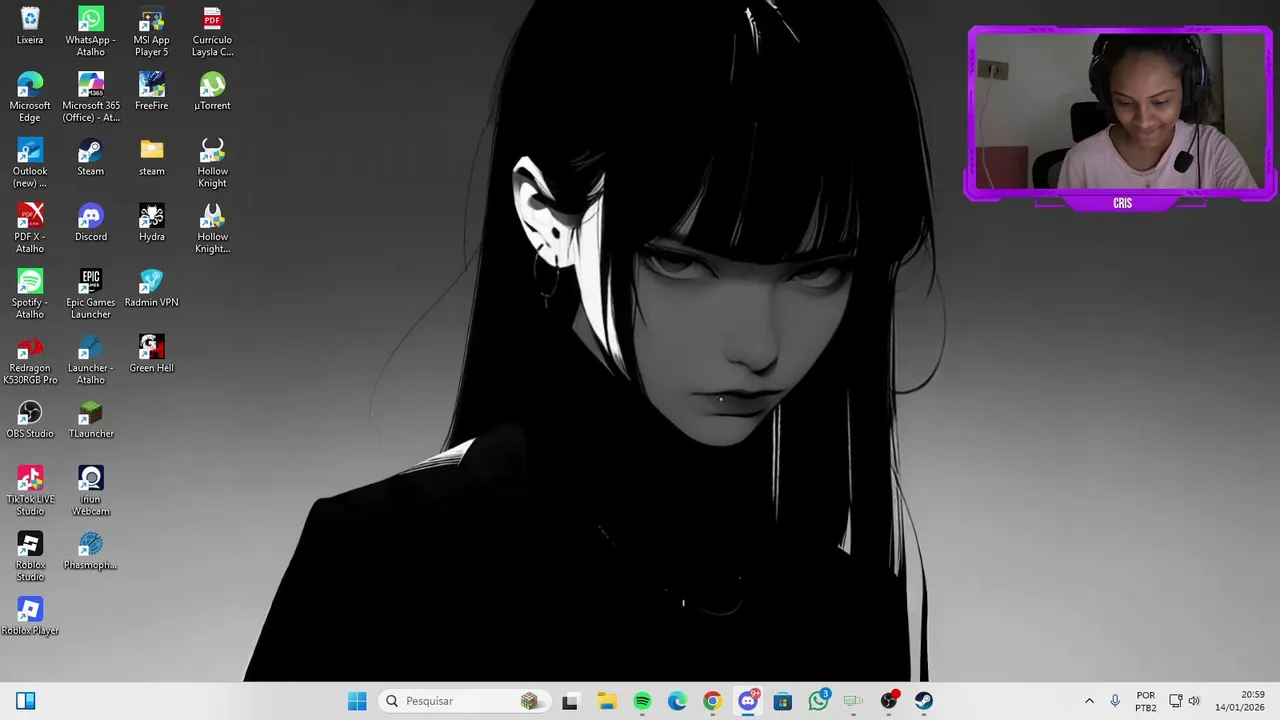Switch to Discord in the taskbar
Screen dimensions: 1280x720
click(x=748, y=701)
